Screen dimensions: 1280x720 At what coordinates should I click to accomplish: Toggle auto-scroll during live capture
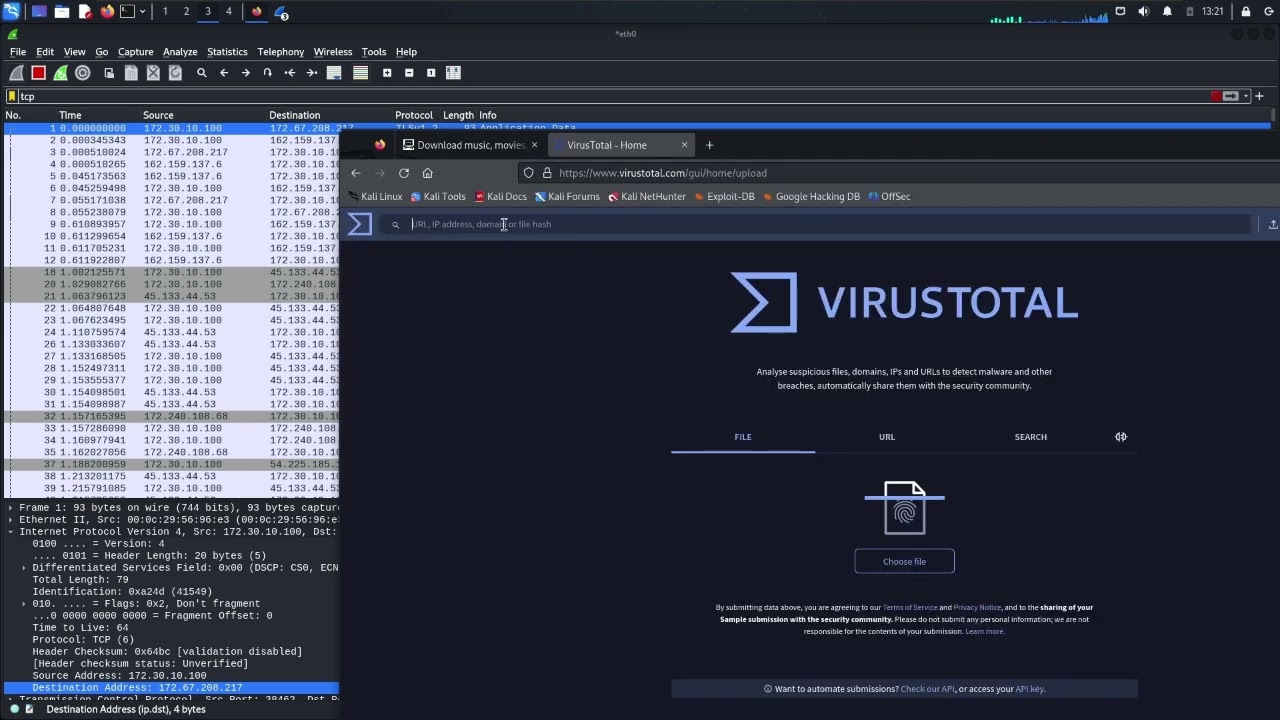(x=334, y=73)
